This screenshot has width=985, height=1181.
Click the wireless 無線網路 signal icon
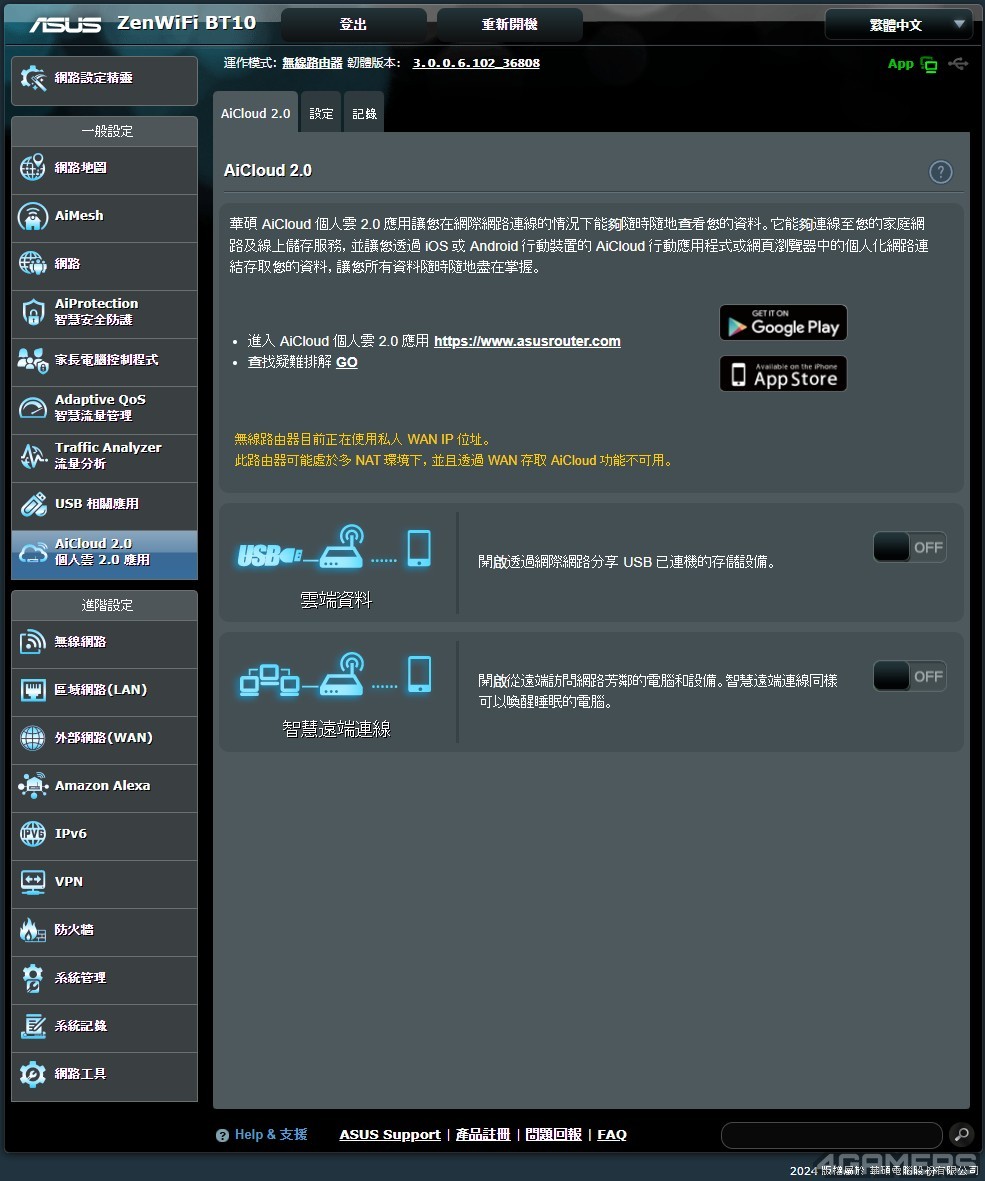[32, 642]
